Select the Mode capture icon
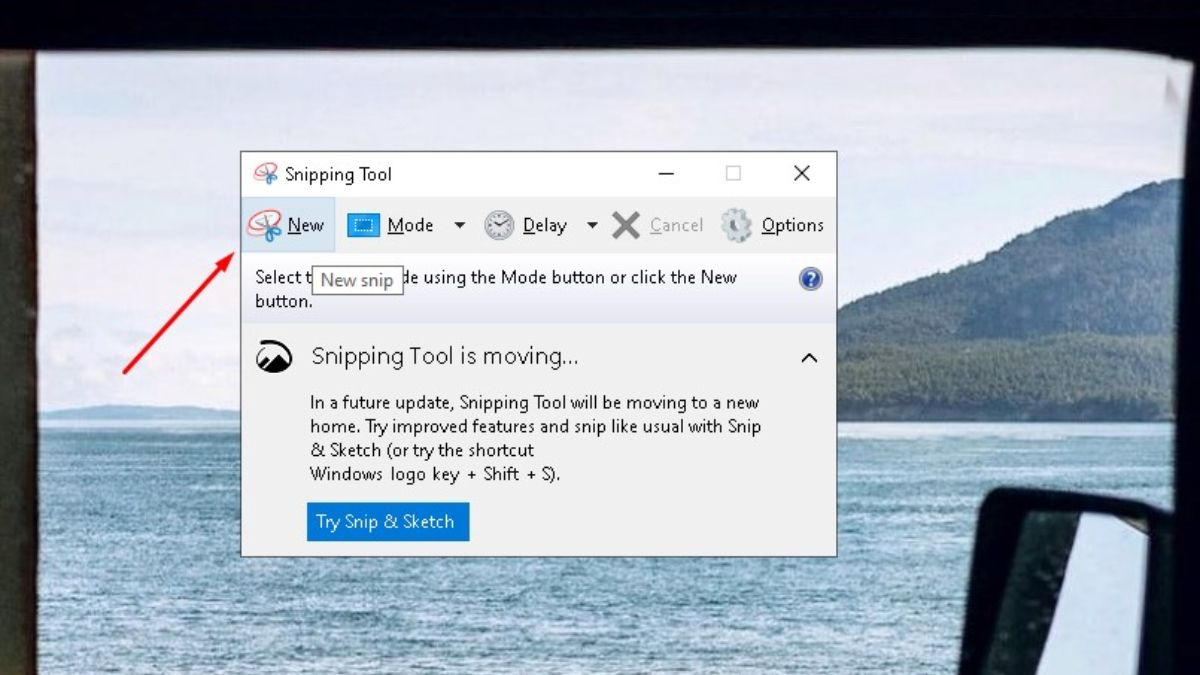Viewport: 1200px width, 675px height. [363, 224]
